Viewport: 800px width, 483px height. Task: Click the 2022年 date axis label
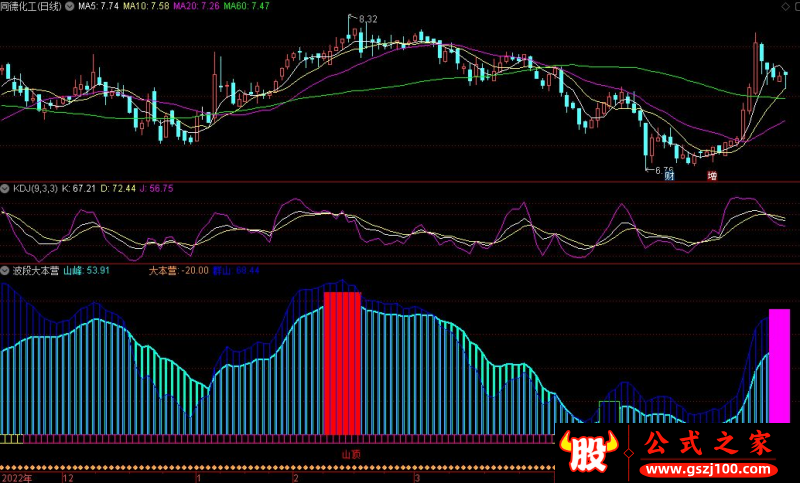(x=17, y=478)
